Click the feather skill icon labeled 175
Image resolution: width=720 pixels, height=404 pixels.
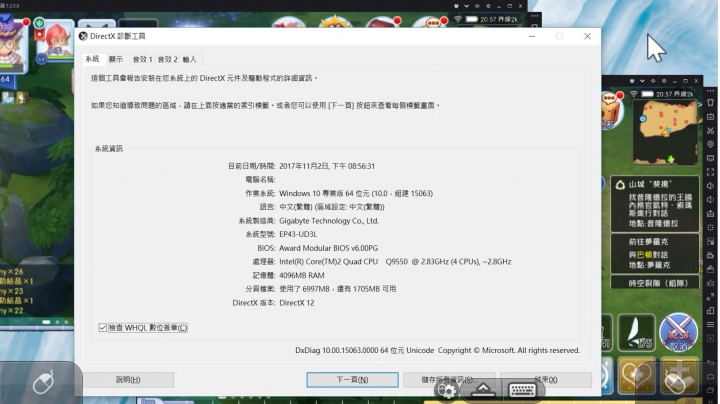pyautogui.click(x=636, y=332)
